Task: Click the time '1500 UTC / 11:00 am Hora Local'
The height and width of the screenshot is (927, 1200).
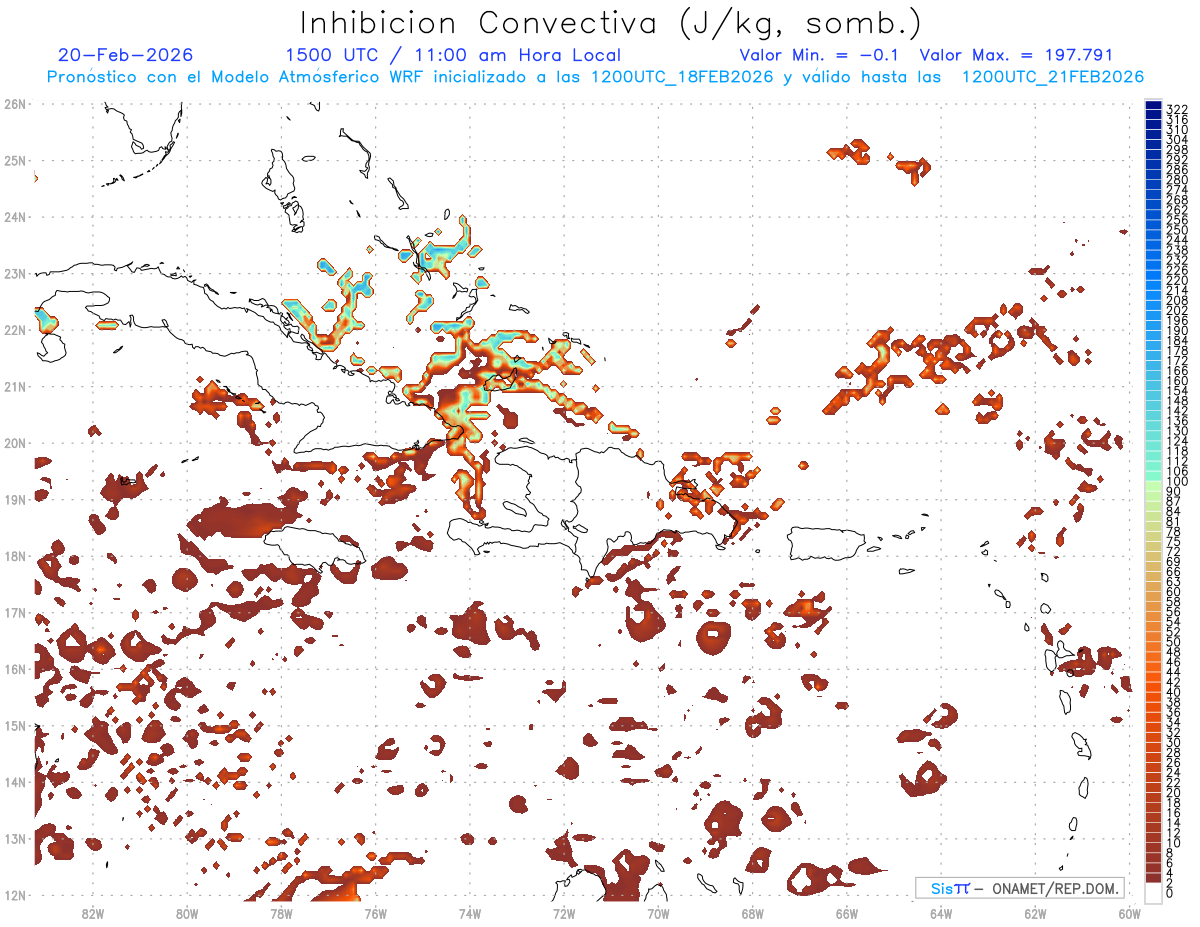Action: click(453, 56)
